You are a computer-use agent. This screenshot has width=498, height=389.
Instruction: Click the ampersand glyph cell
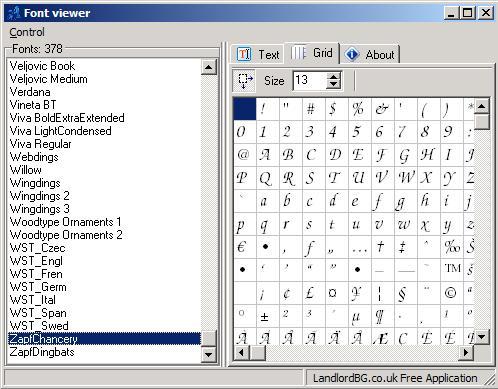383,109
